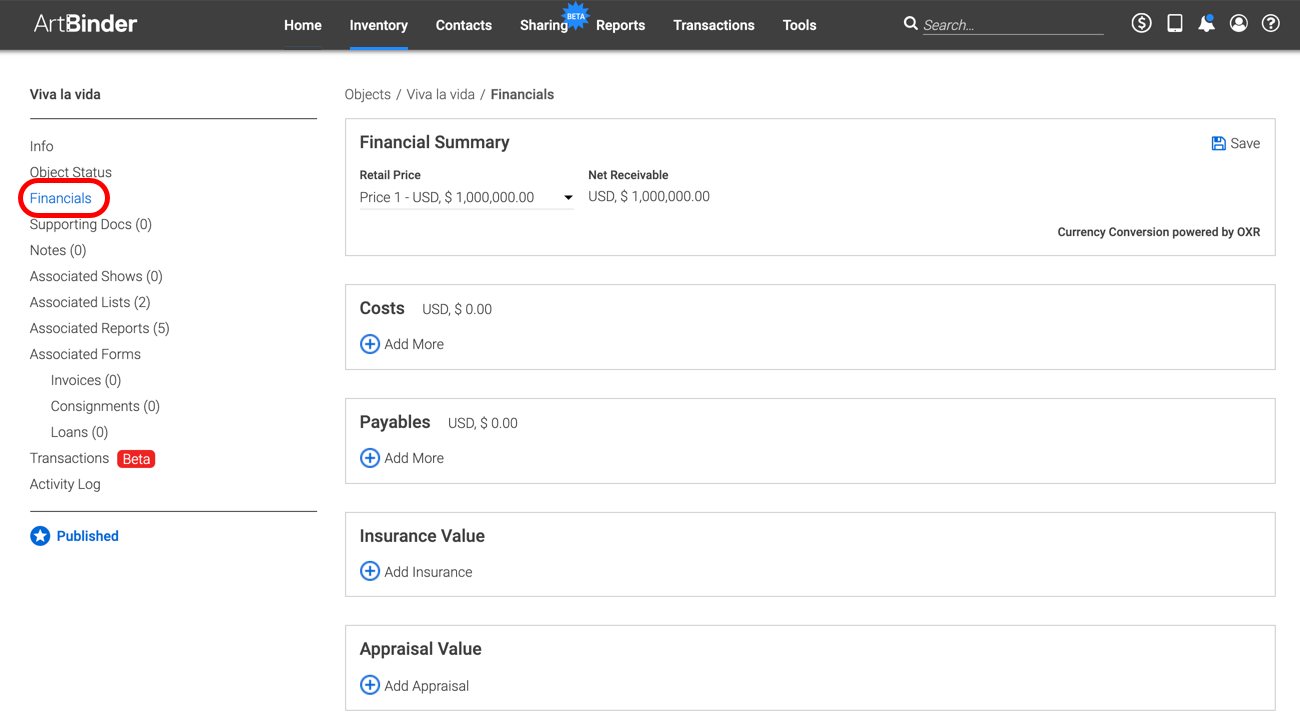Click the Save button label

pyautogui.click(x=1245, y=143)
